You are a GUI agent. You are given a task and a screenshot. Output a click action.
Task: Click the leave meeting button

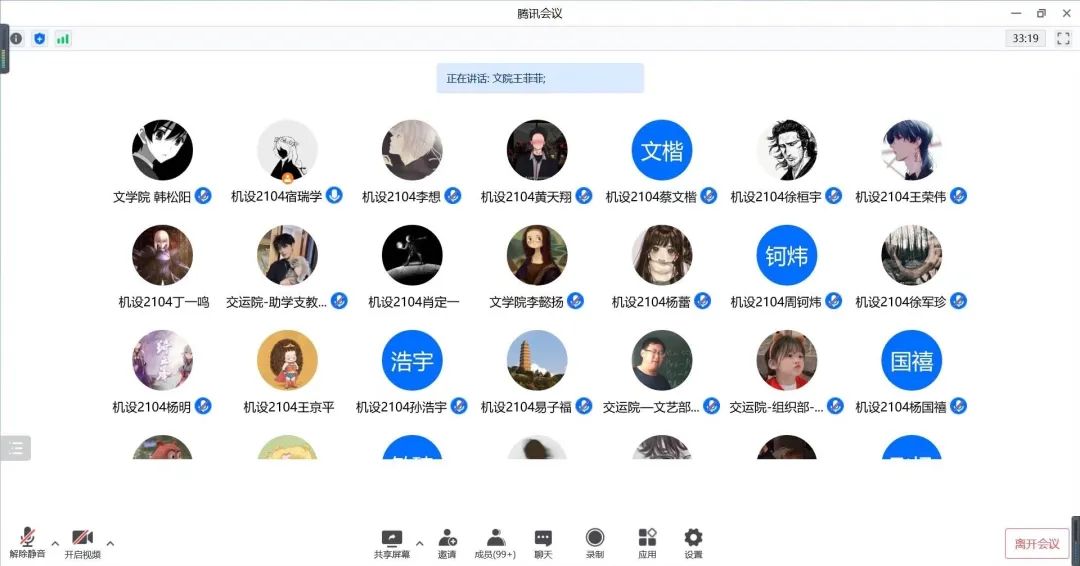coord(1037,544)
